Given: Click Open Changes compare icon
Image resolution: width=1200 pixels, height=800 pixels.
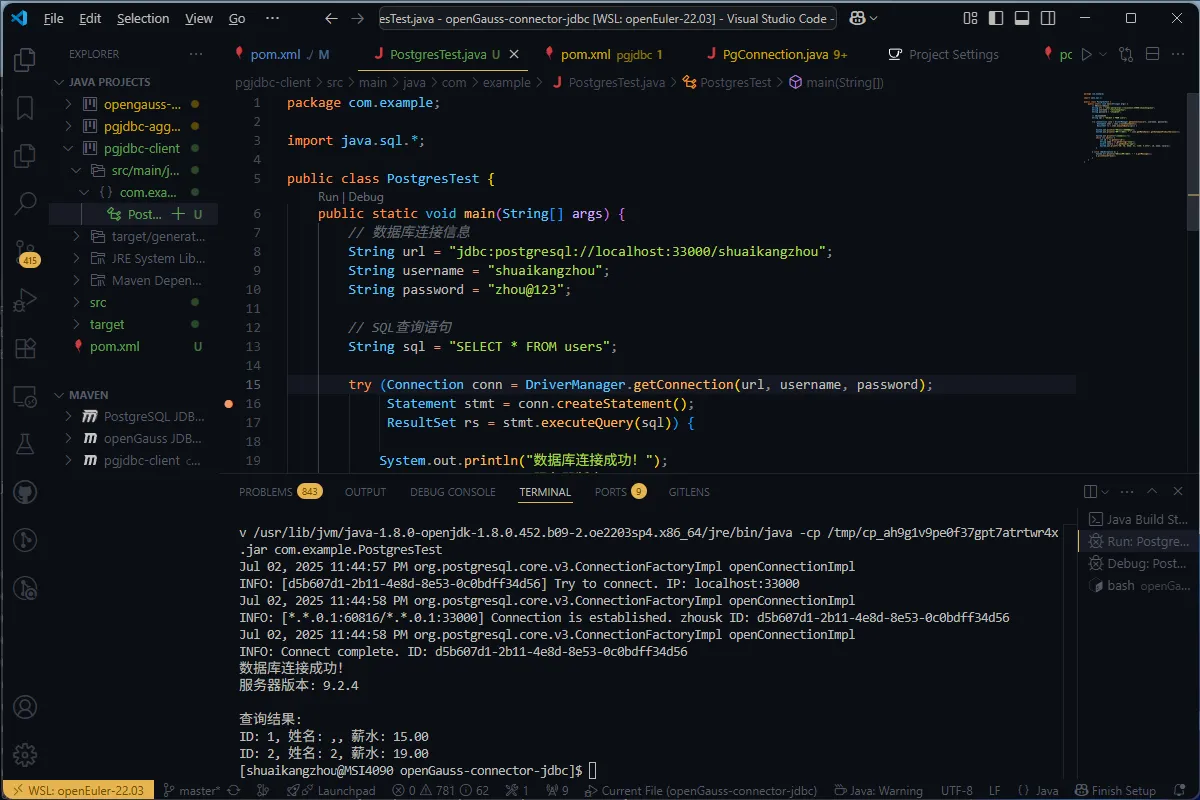Looking at the screenshot, I should [1127, 54].
